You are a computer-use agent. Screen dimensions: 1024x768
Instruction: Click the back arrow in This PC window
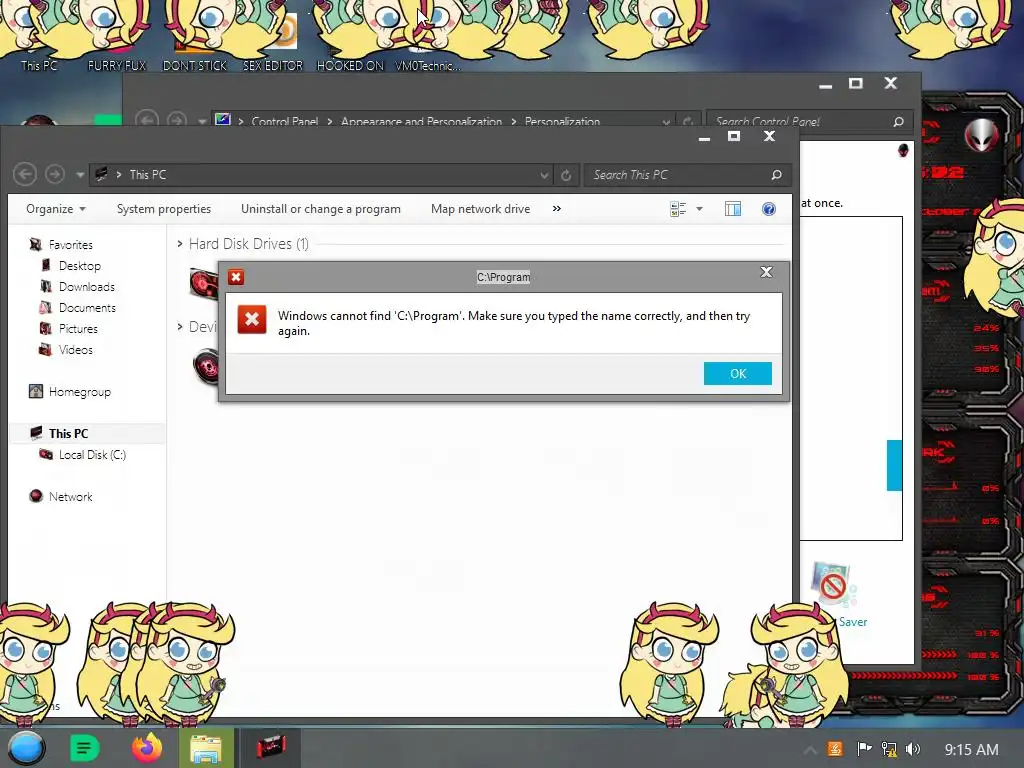25,174
